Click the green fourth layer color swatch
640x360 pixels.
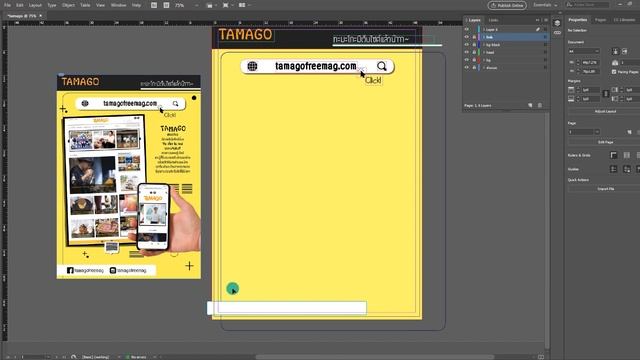coord(479,52)
